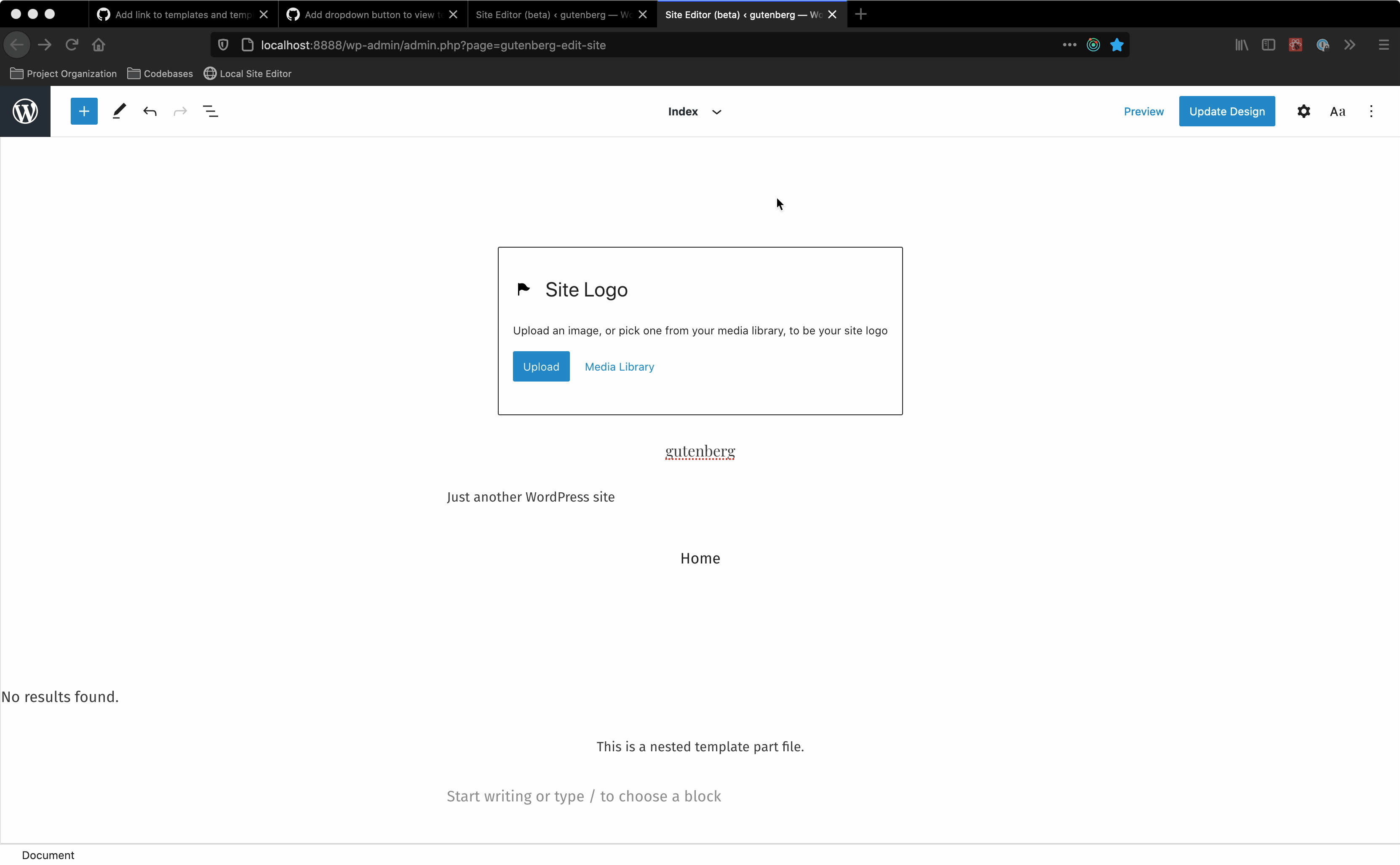Click the blue block inserter plus button
This screenshot has height=865, width=1400.
(x=84, y=111)
